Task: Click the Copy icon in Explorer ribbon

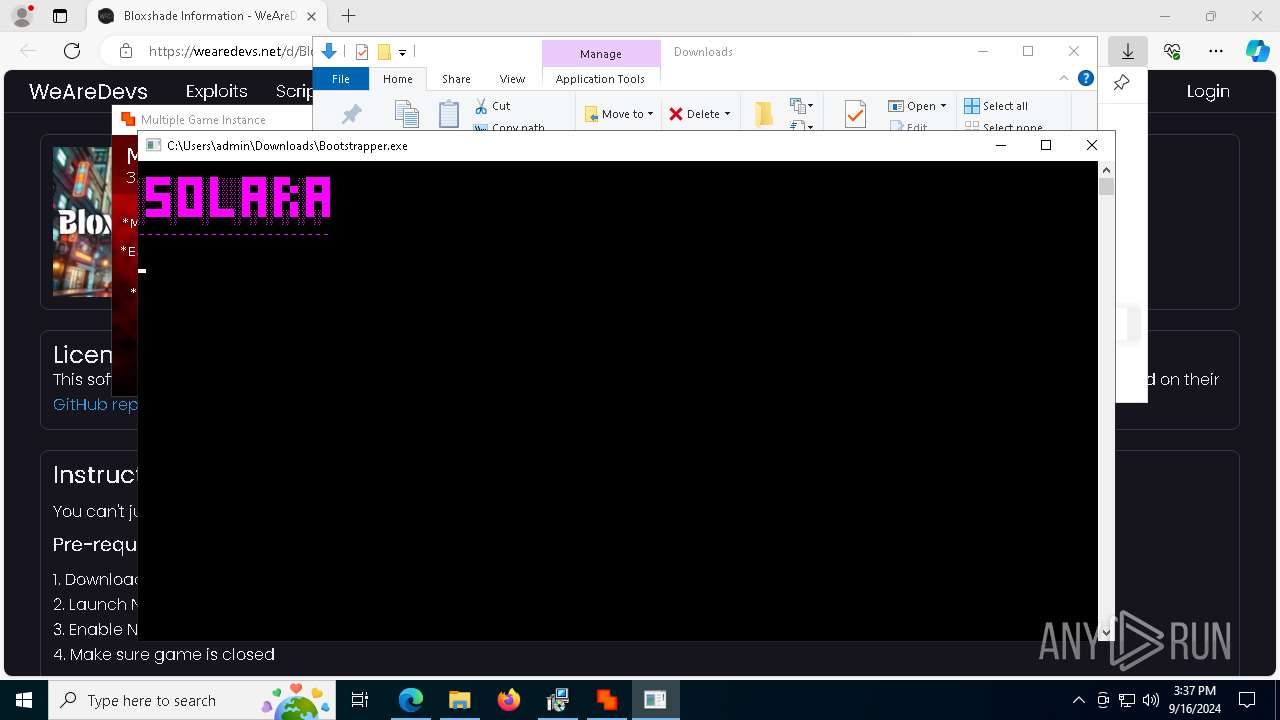Action: pos(406,114)
